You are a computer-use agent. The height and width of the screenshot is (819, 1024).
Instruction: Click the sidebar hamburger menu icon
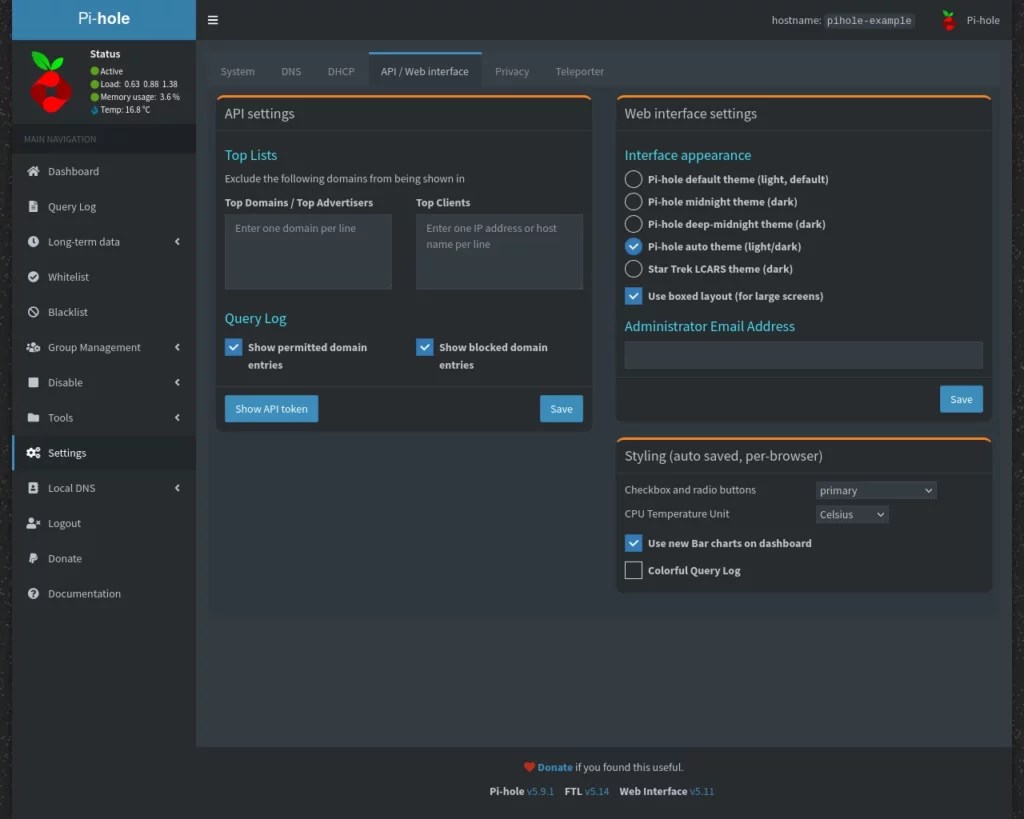(x=213, y=18)
